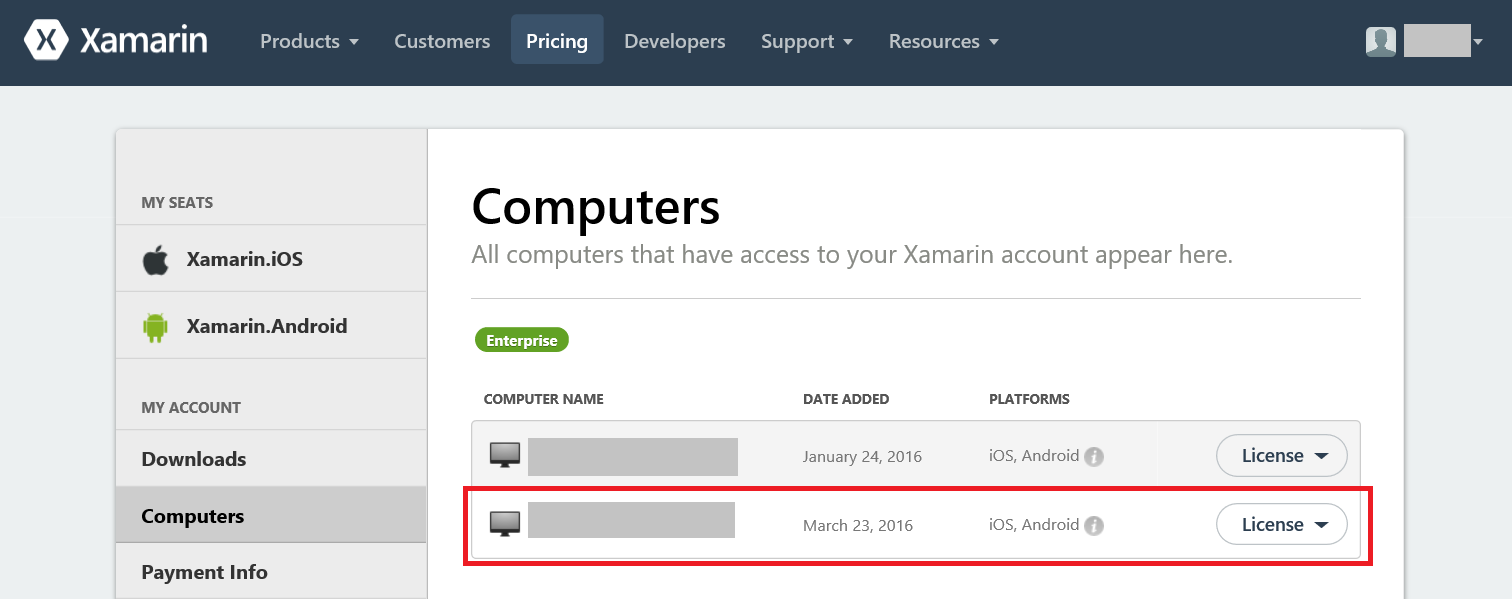The height and width of the screenshot is (599, 1512).
Task: Click the Xamarin wordmark in the header
Action: [144, 41]
